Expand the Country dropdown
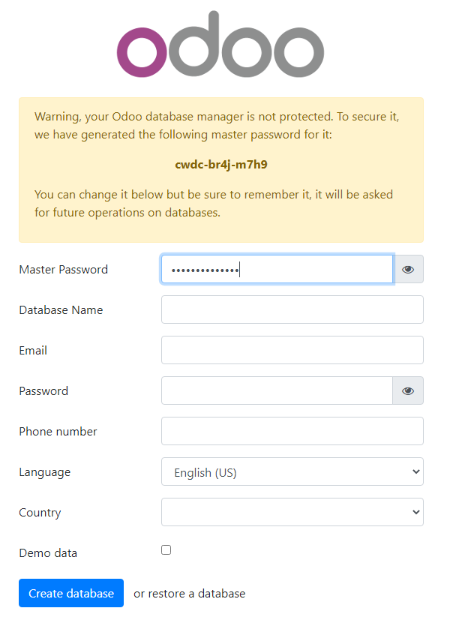This screenshot has height=632, width=455. (x=292, y=512)
